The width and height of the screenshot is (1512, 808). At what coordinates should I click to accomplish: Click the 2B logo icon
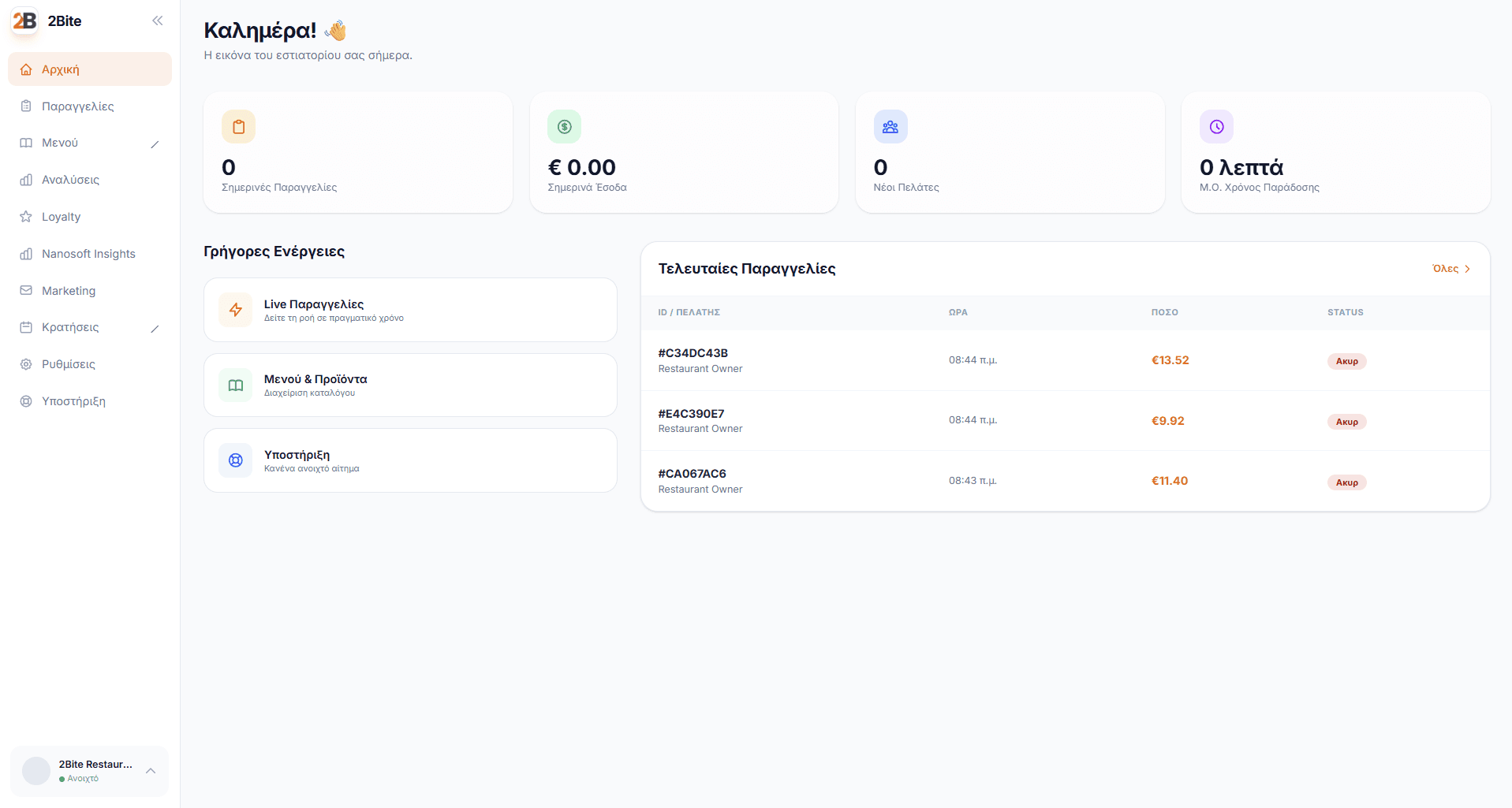tap(24, 21)
